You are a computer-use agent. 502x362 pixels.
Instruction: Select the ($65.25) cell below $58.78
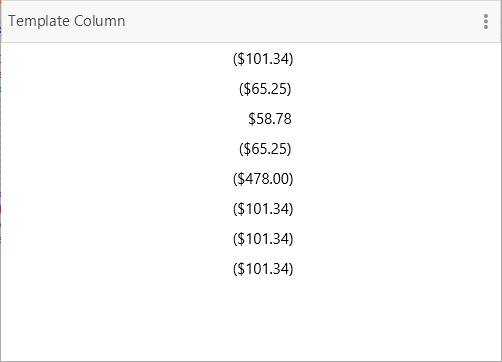[265, 149]
